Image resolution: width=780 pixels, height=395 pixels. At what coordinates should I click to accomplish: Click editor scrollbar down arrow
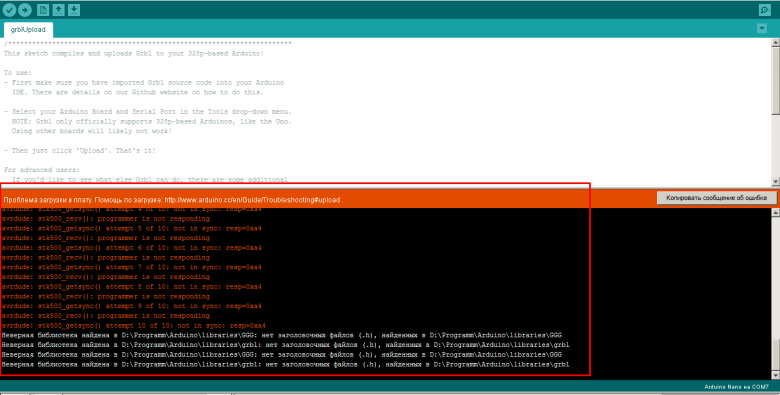click(776, 182)
